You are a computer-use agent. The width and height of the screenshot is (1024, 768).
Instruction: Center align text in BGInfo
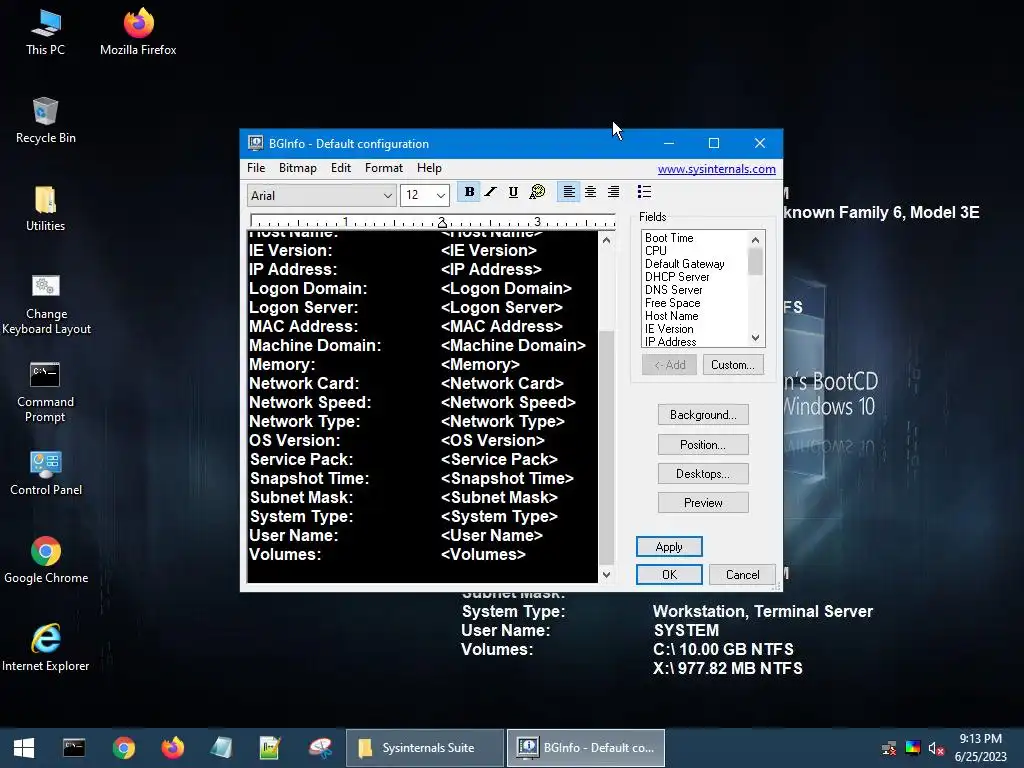[590, 192]
